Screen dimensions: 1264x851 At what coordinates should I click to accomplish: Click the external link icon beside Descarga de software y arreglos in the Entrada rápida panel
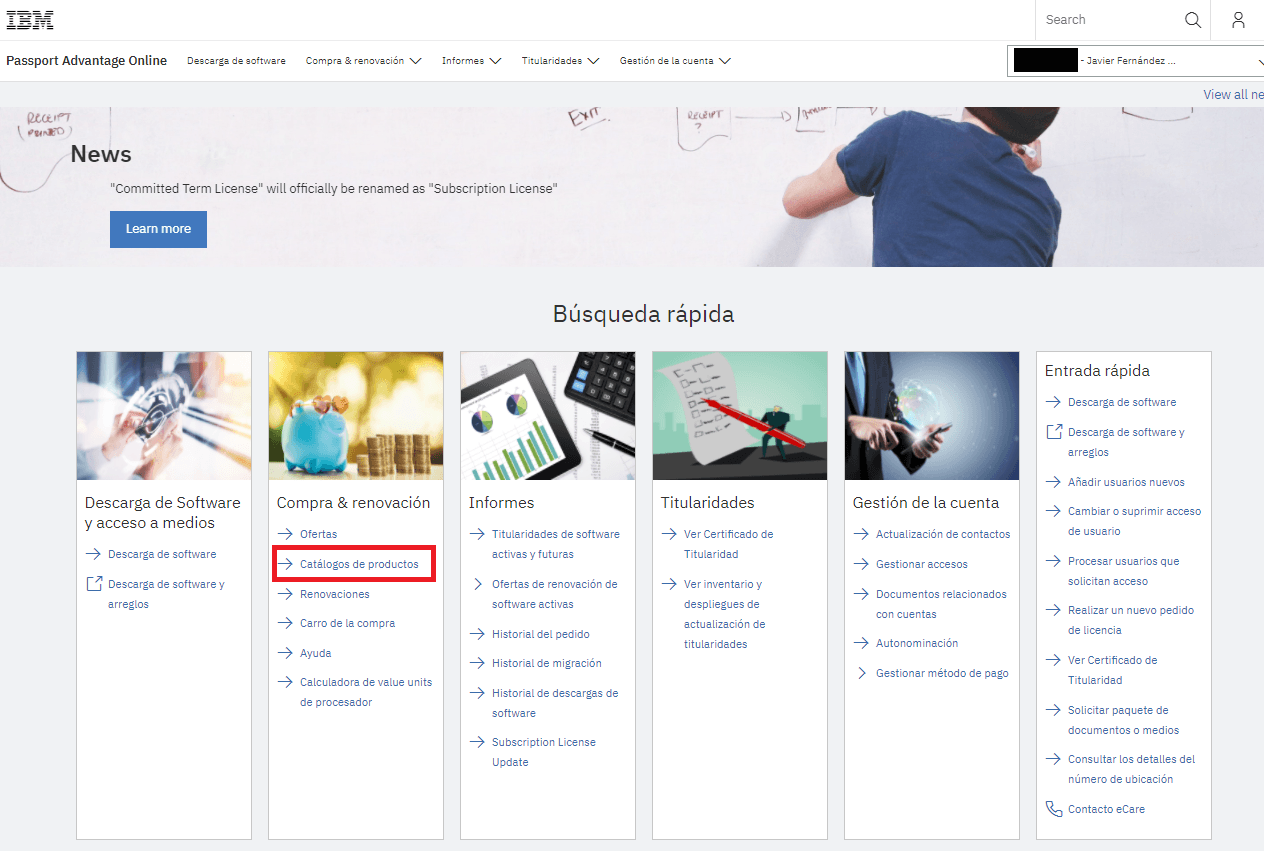click(x=1053, y=432)
